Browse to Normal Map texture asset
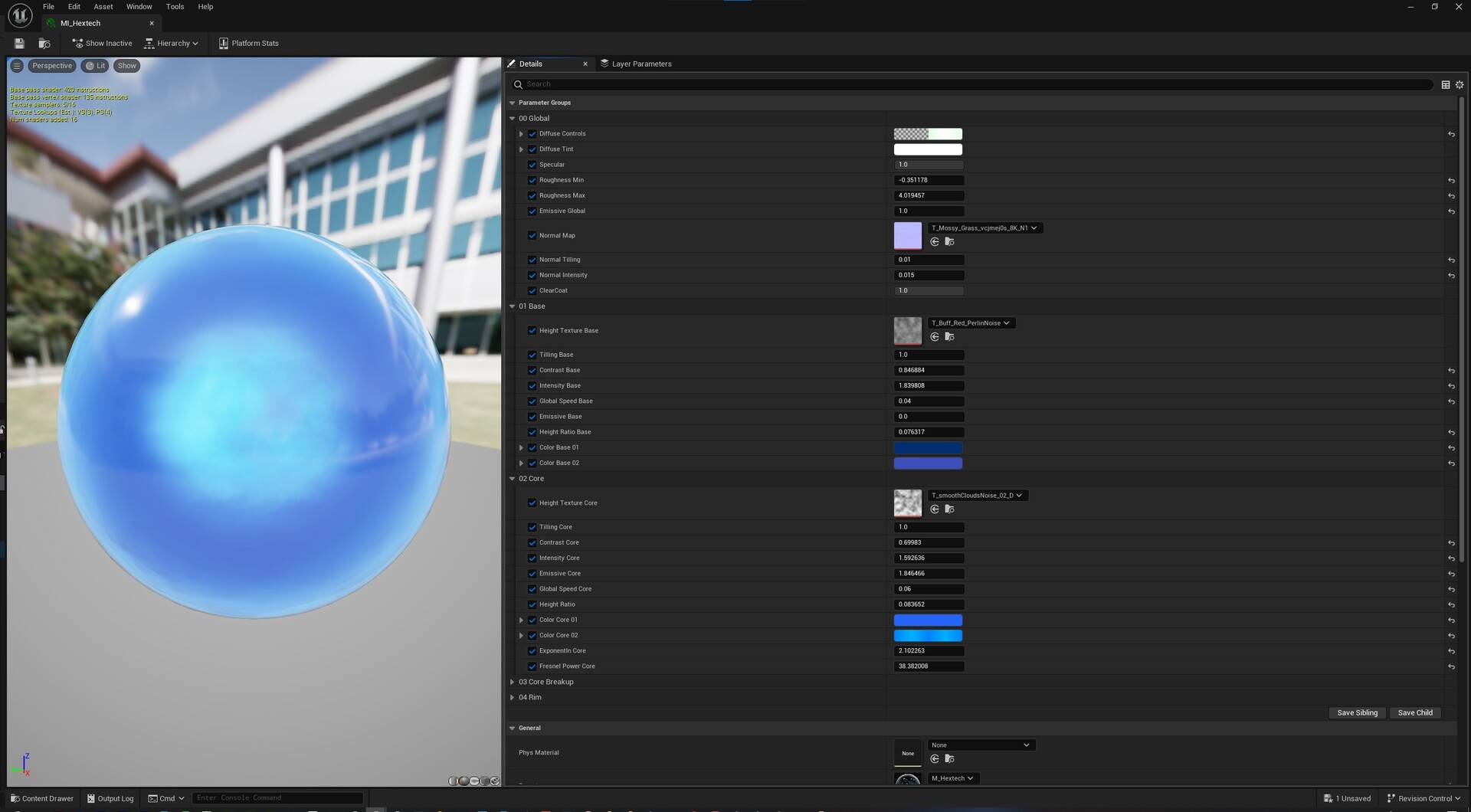 coord(949,242)
